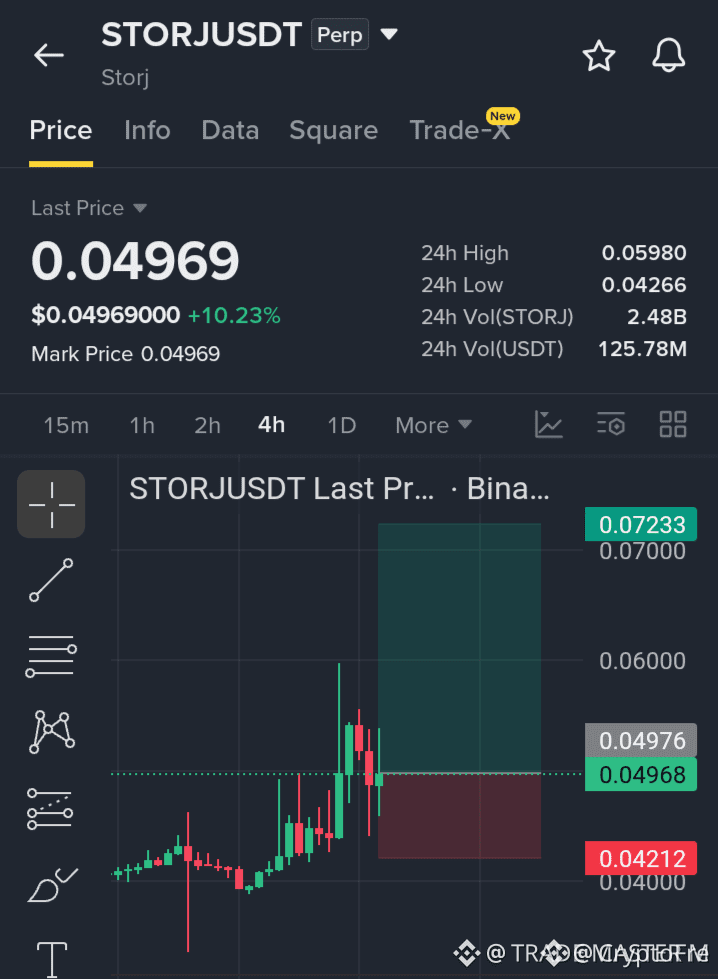Select the crosshair cursor tool
718x979 pixels.
tap(51, 504)
